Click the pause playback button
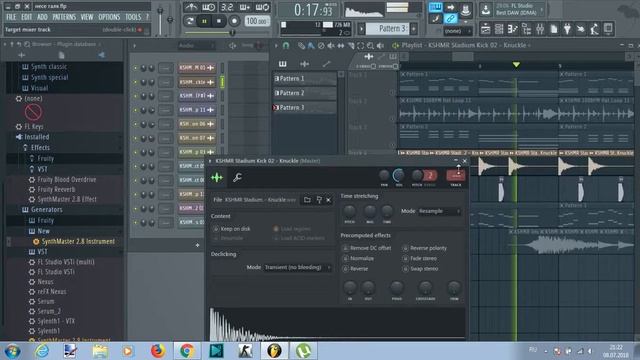Viewport: 640px width, 360px height. point(204,21)
